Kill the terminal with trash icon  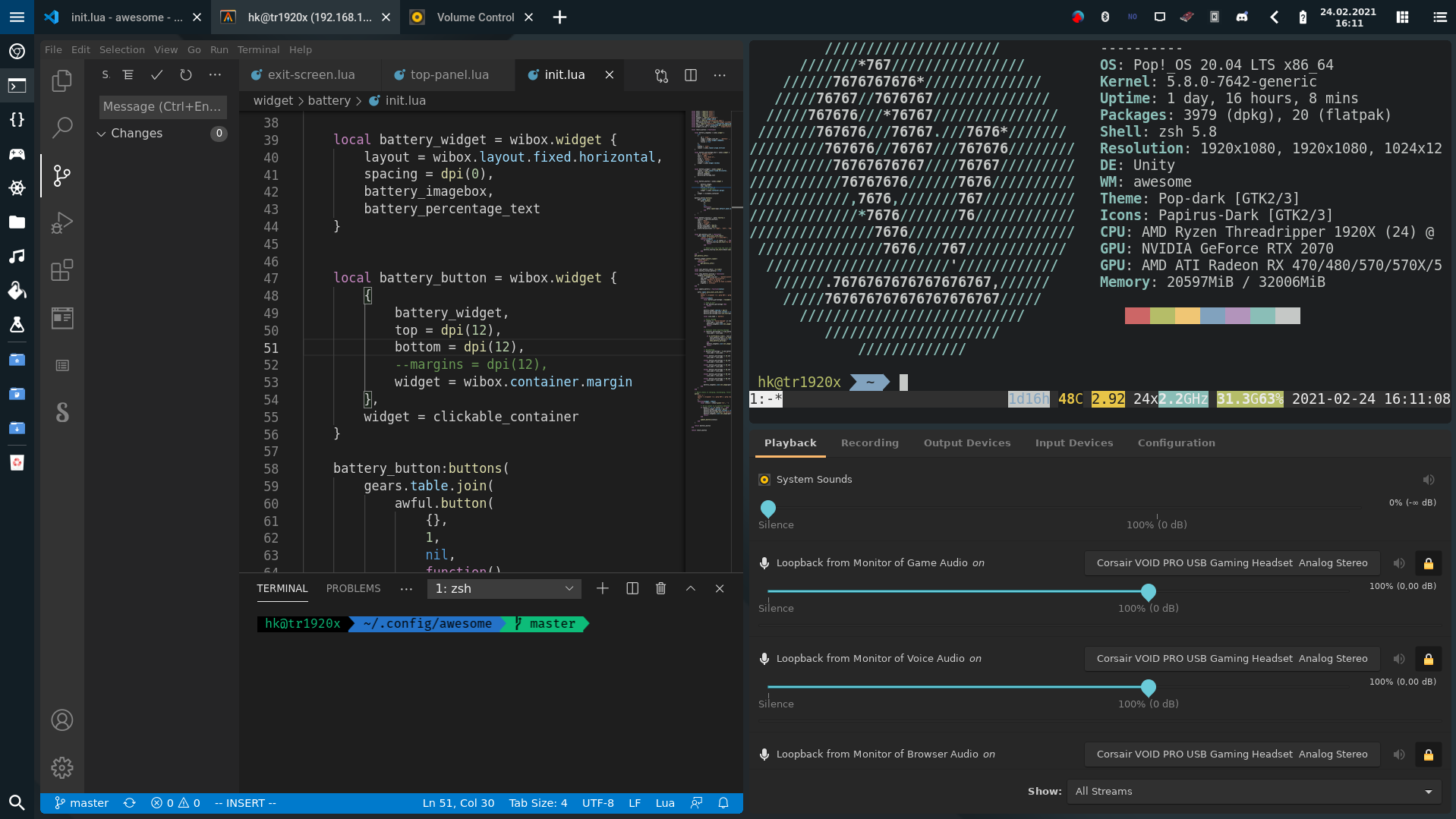tap(661, 588)
